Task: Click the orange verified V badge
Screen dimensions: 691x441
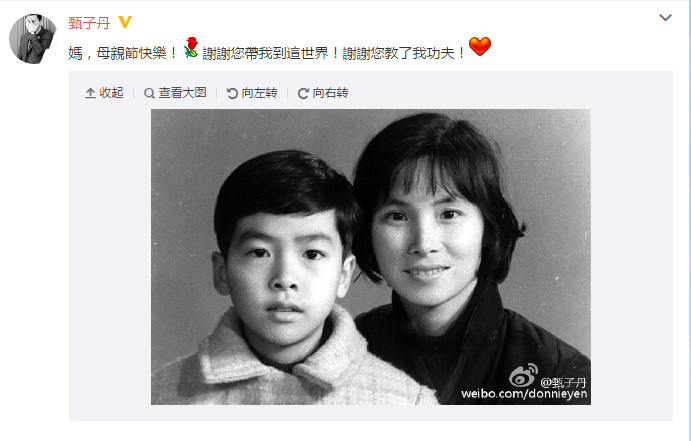Action: tap(125, 22)
